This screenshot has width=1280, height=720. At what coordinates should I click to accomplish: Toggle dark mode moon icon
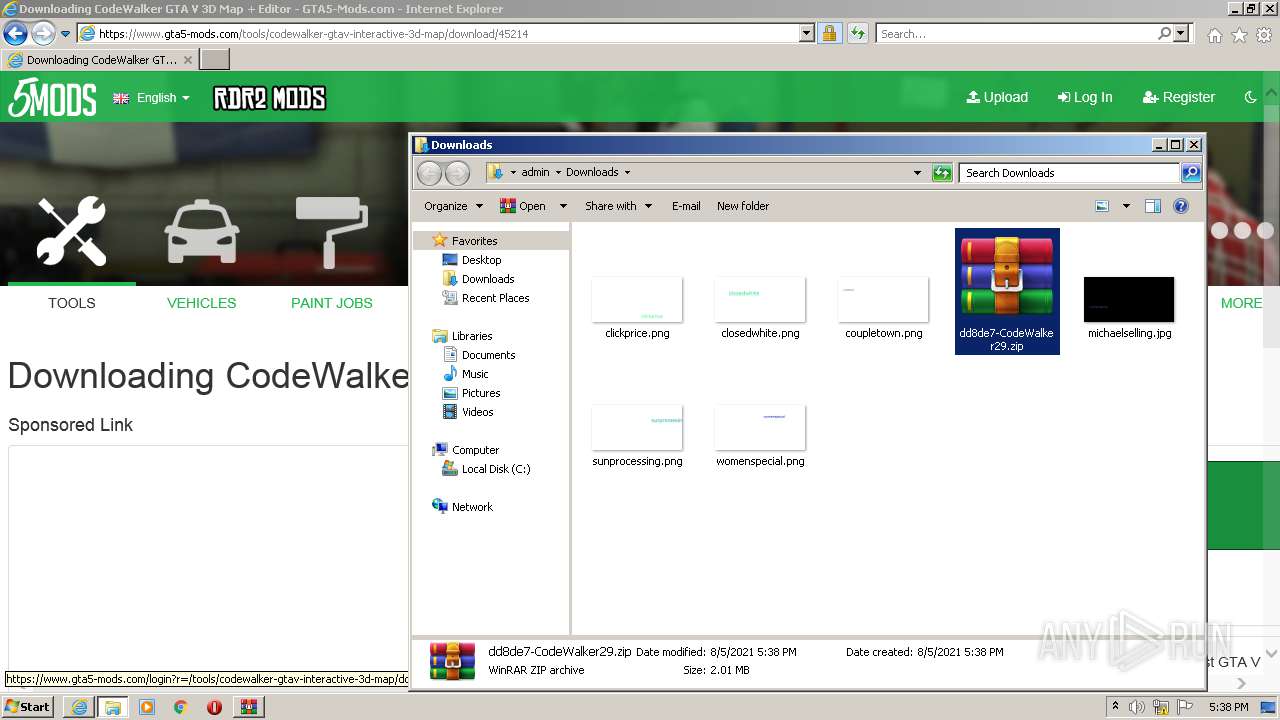coord(1250,97)
